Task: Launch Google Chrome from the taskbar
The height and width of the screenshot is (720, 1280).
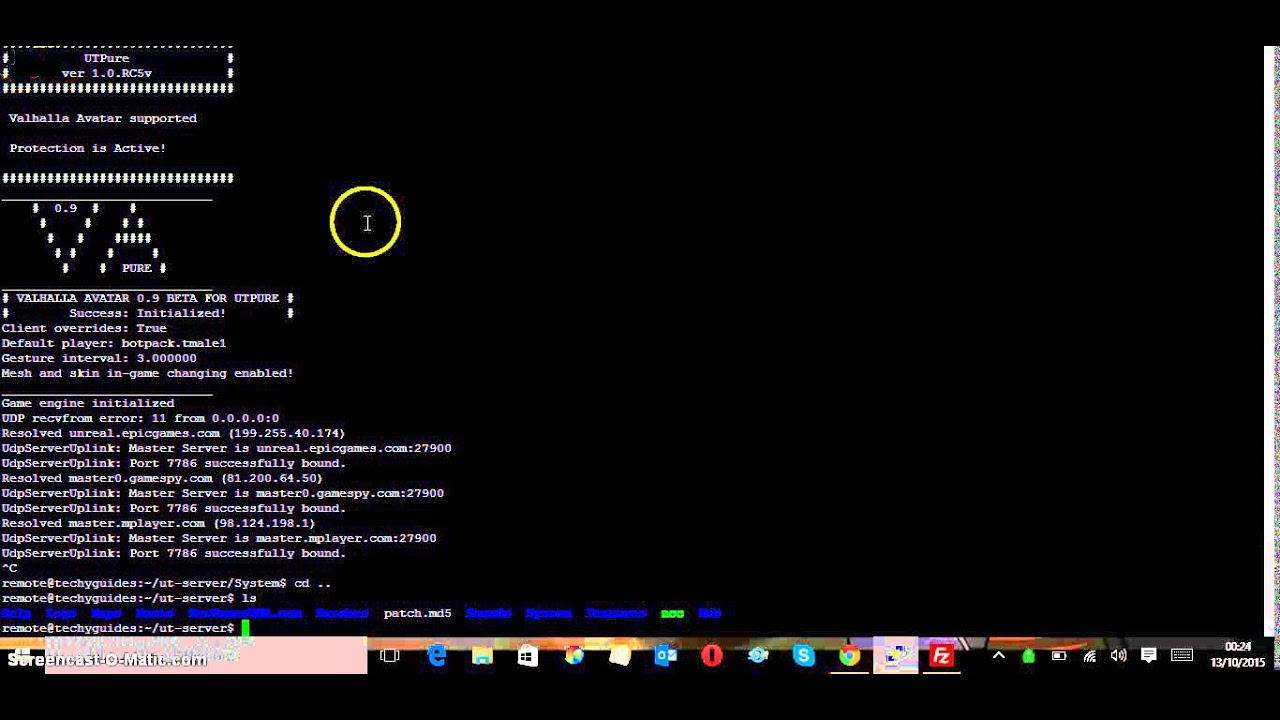Action: click(849, 656)
